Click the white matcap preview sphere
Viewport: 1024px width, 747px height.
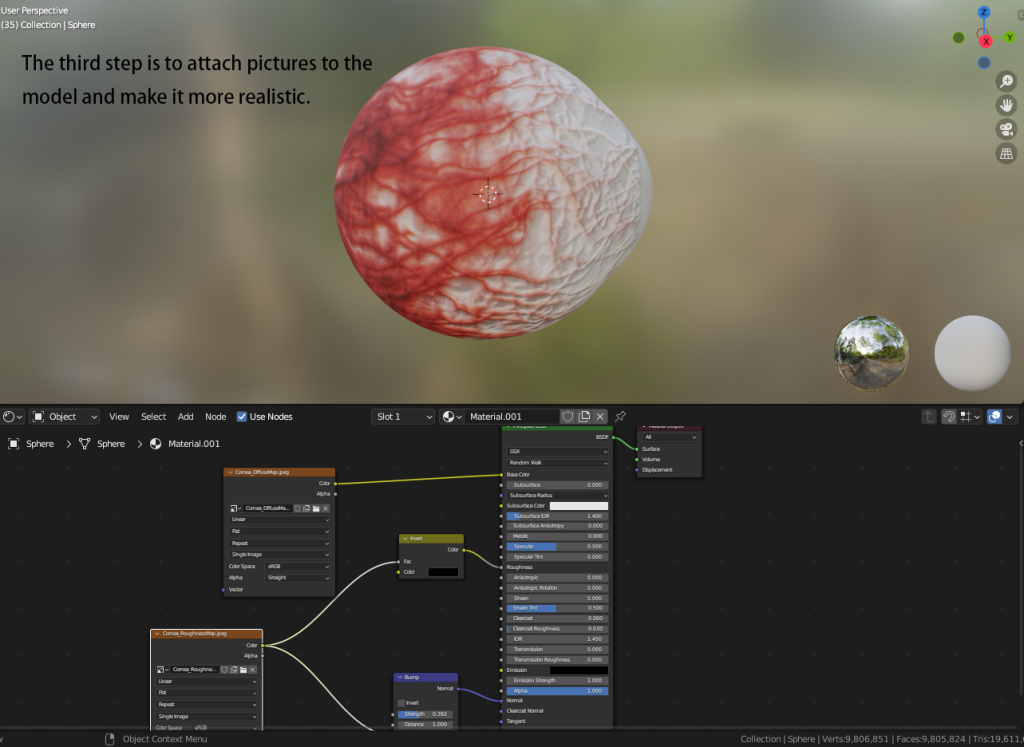click(x=972, y=353)
